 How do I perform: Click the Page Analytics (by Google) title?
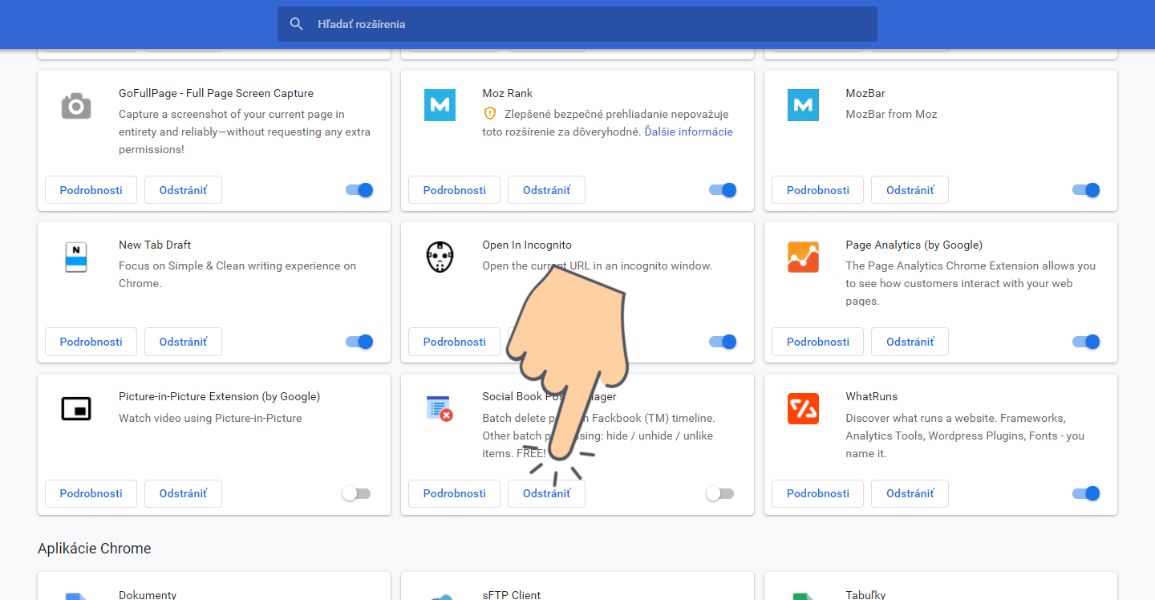pyautogui.click(x=913, y=245)
